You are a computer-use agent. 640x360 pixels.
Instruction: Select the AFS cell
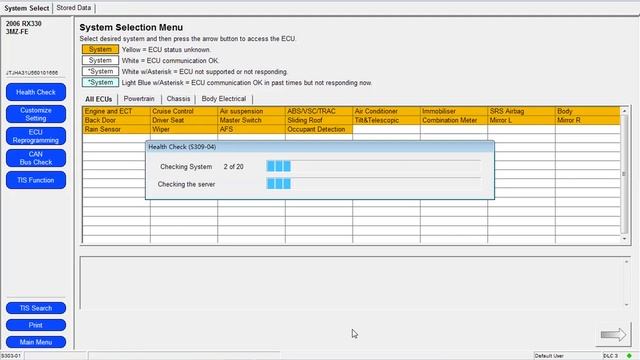(251, 129)
